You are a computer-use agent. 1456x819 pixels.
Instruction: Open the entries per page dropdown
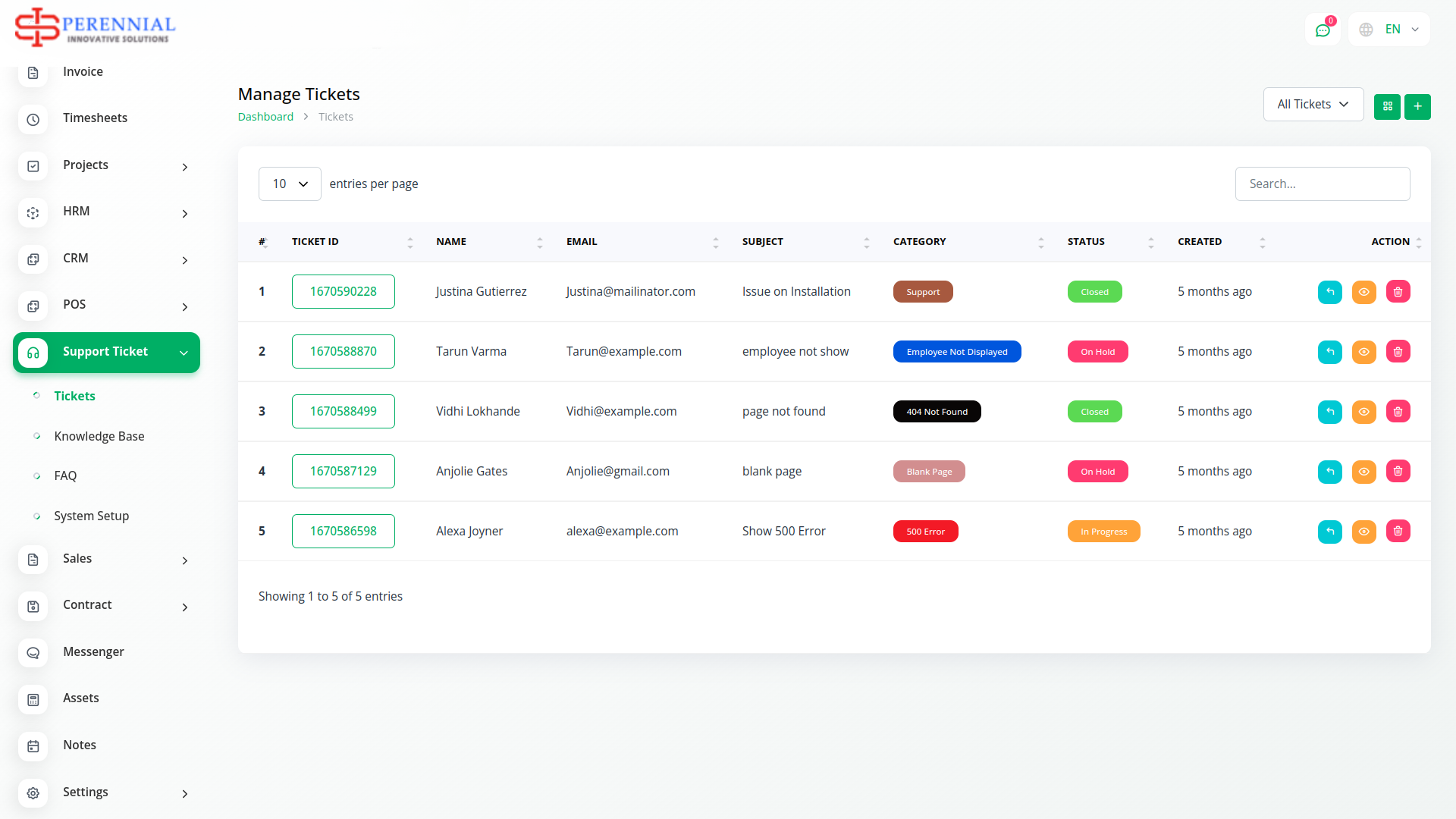pyautogui.click(x=290, y=184)
